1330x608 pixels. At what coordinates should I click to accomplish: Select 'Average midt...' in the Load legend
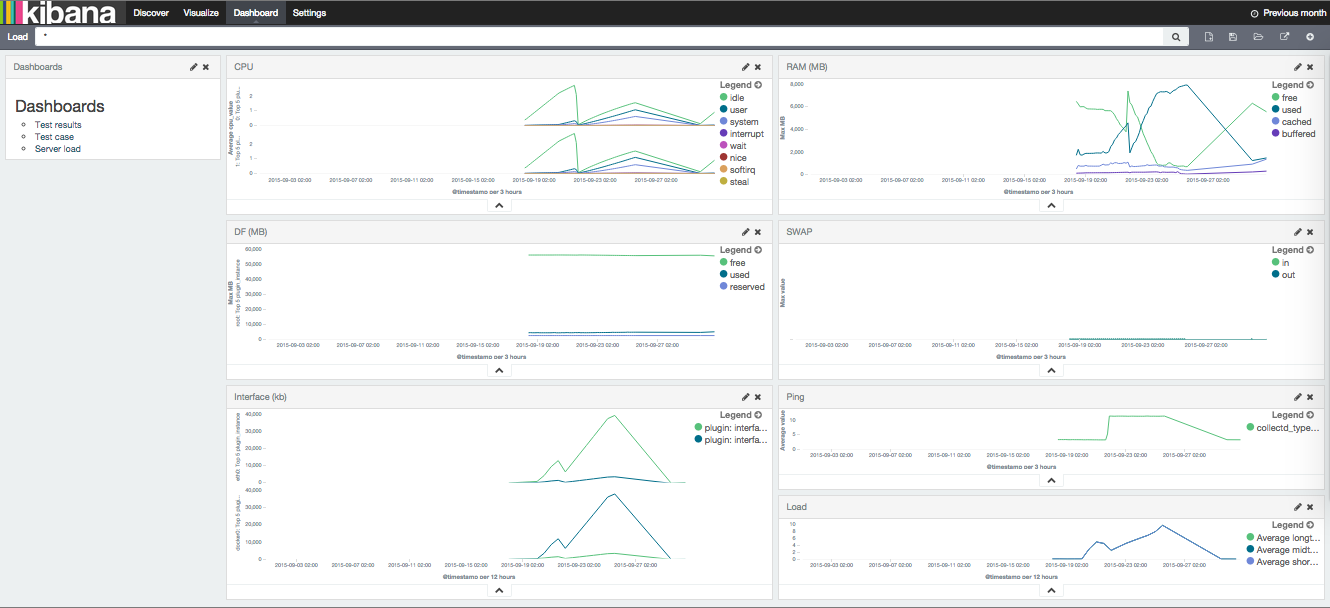1288,550
